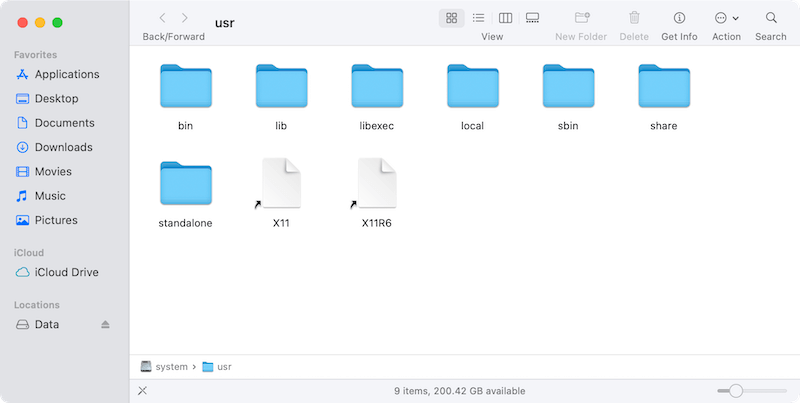Switch to gallery view
The width and height of the screenshot is (800, 403).
(532, 18)
